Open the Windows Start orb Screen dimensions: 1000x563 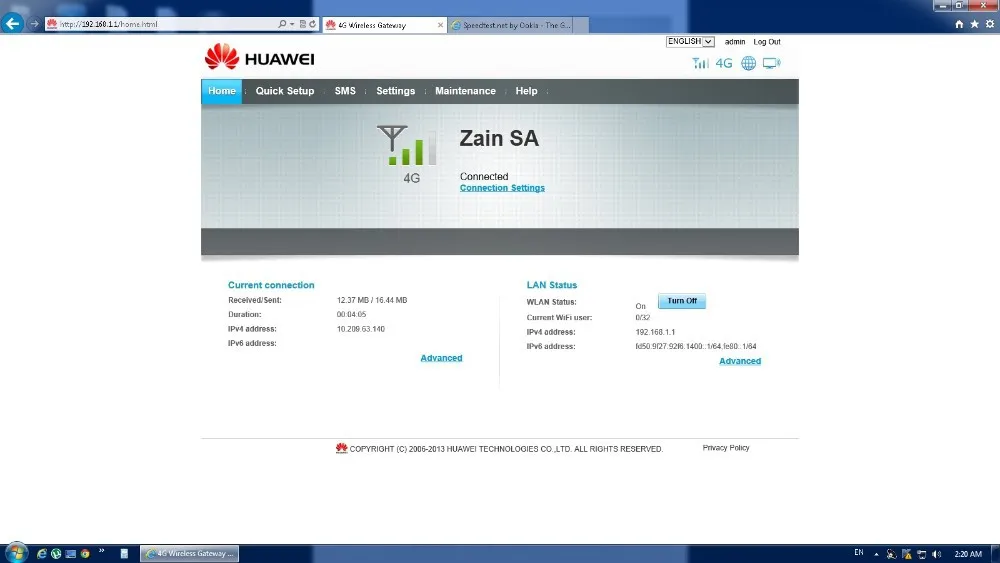16,553
